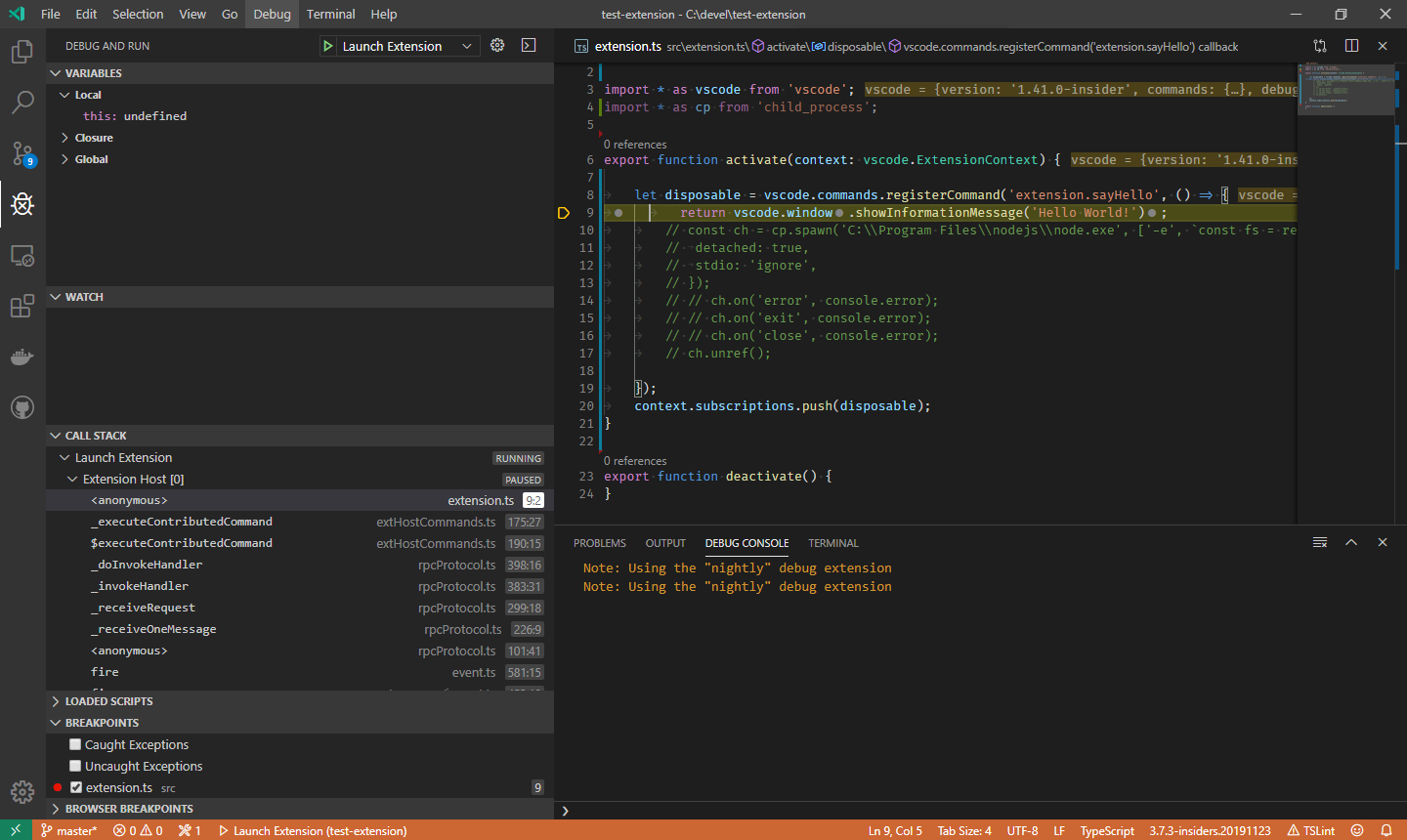Open the Terminal menu
Image resolution: width=1407 pixels, height=840 pixels.
(x=330, y=14)
